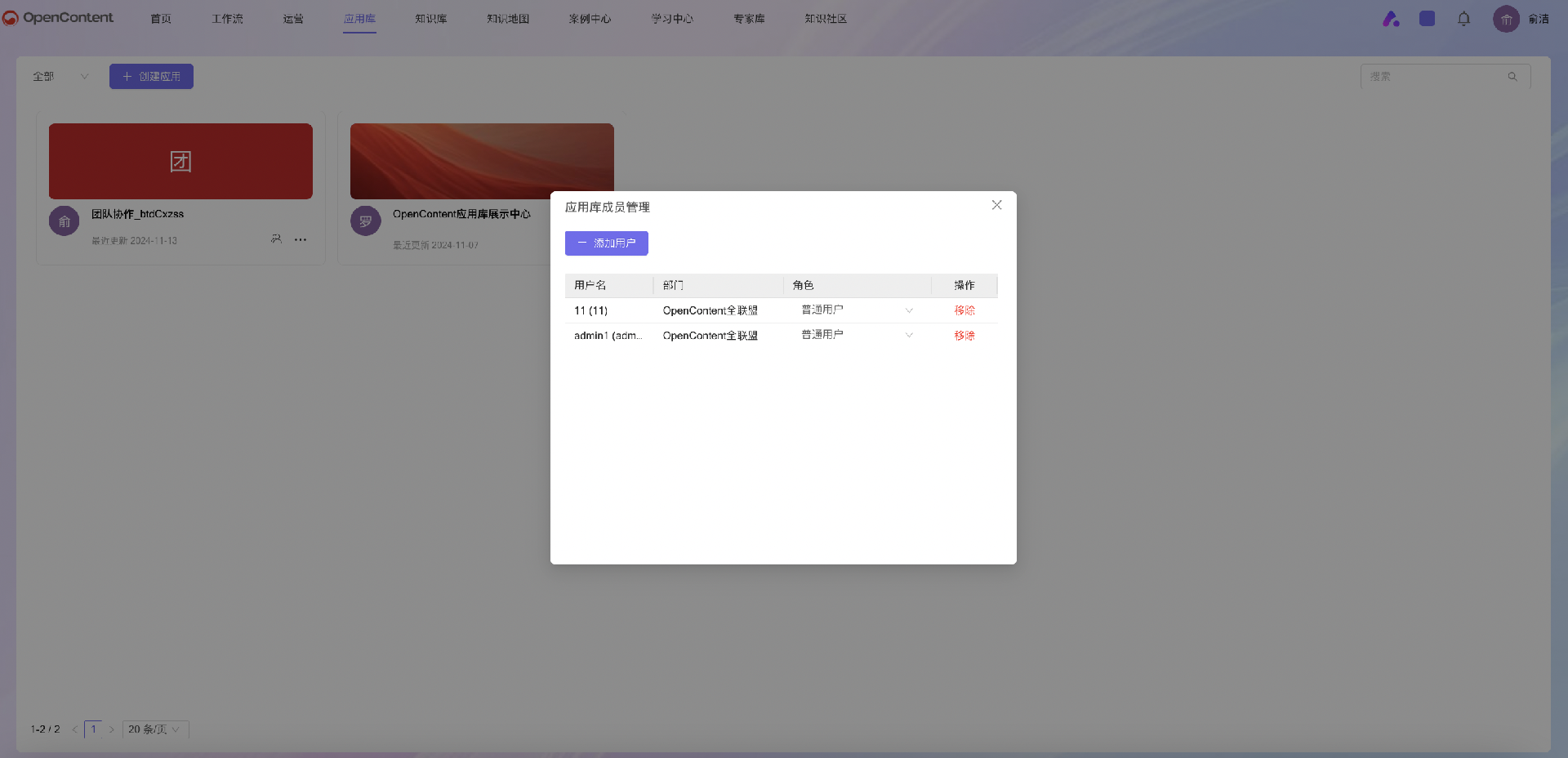Switch to the 知识库 nav tab
The image size is (1568, 758).
[x=430, y=19]
